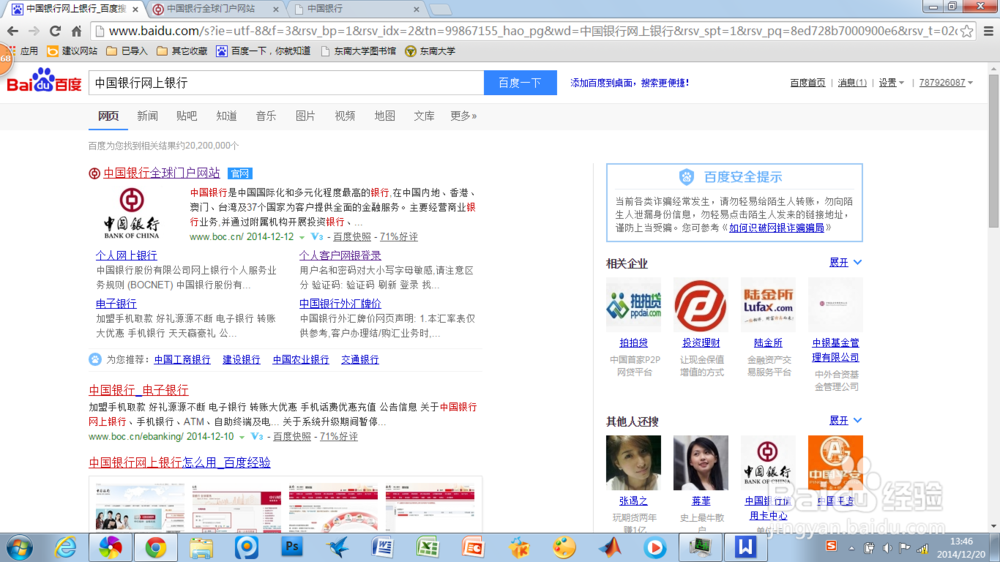
Task: Open the 更多» category menu
Action: pyautogui.click(x=464, y=116)
